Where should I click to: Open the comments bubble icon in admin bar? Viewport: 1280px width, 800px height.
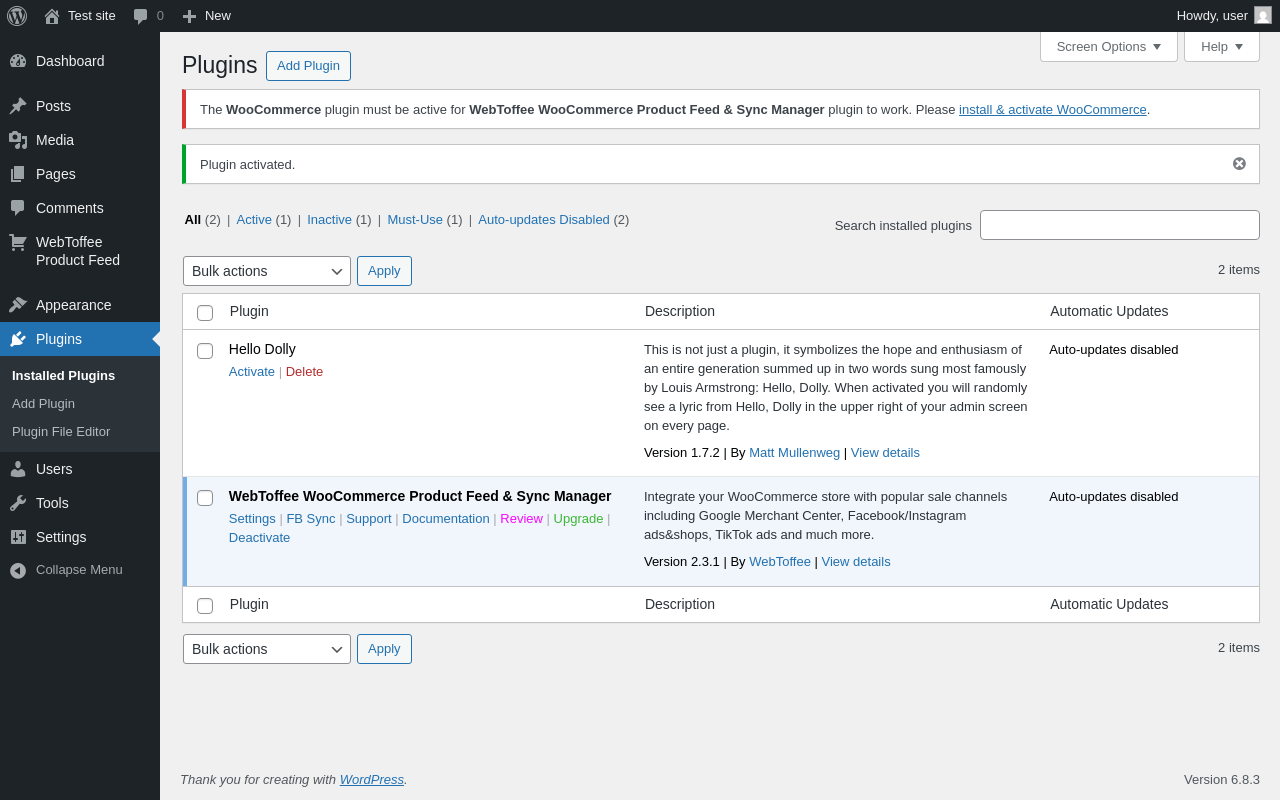pyautogui.click(x=141, y=16)
